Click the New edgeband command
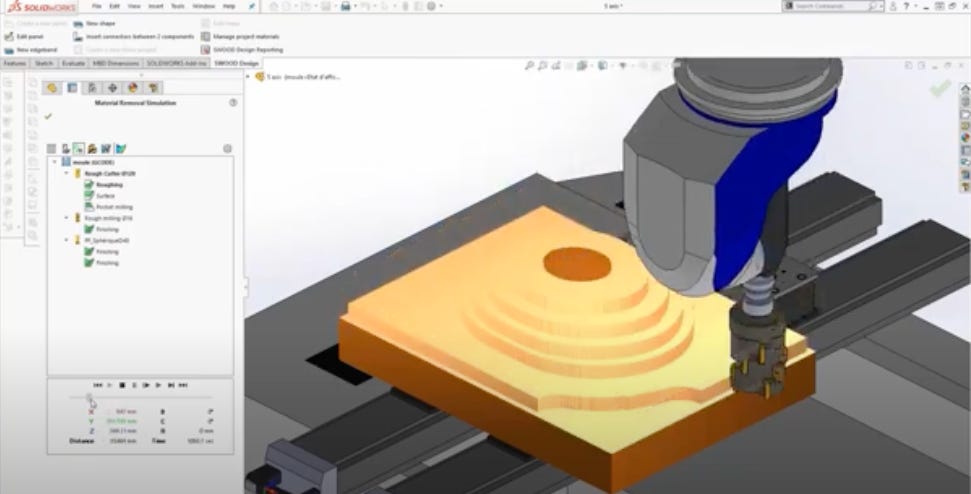 pos(31,50)
